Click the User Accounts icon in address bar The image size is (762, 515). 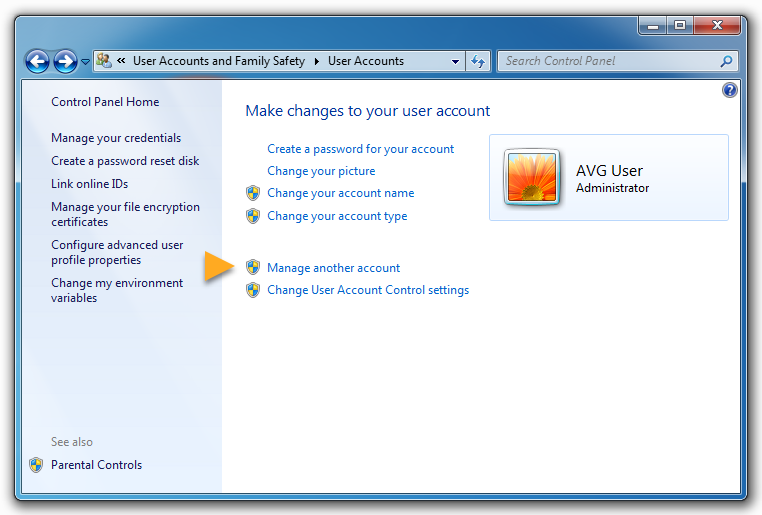[104, 61]
